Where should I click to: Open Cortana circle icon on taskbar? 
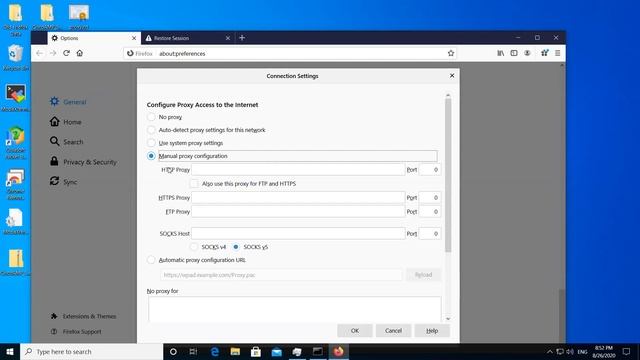pos(173,351)
